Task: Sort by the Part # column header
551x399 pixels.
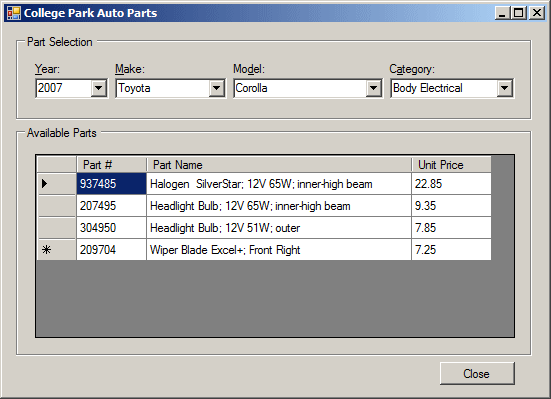Action: pos(111,165)
